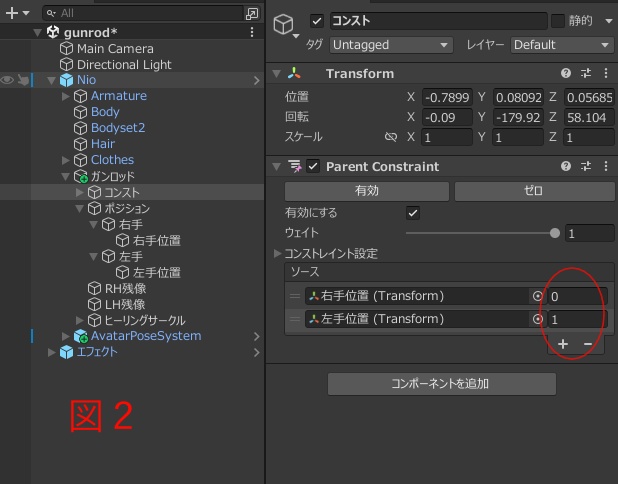Collapse the Transform component
This screenshot has height=484, width=618.
click(x=277, y=74)
